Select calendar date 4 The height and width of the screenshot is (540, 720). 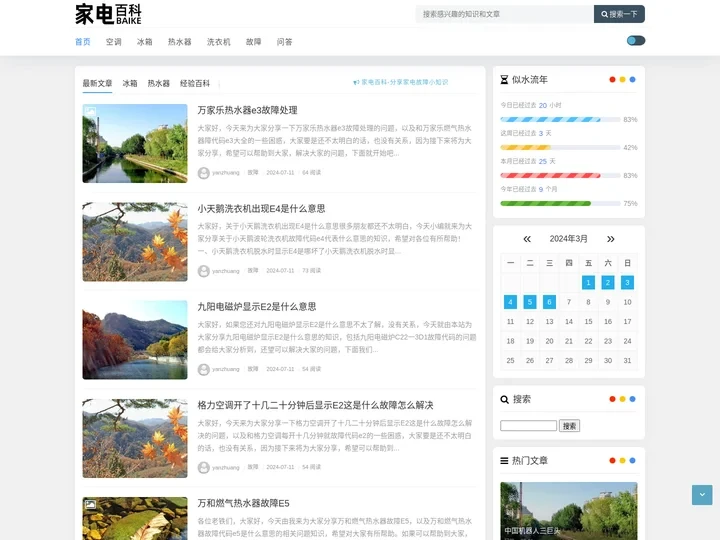(510, 302)
